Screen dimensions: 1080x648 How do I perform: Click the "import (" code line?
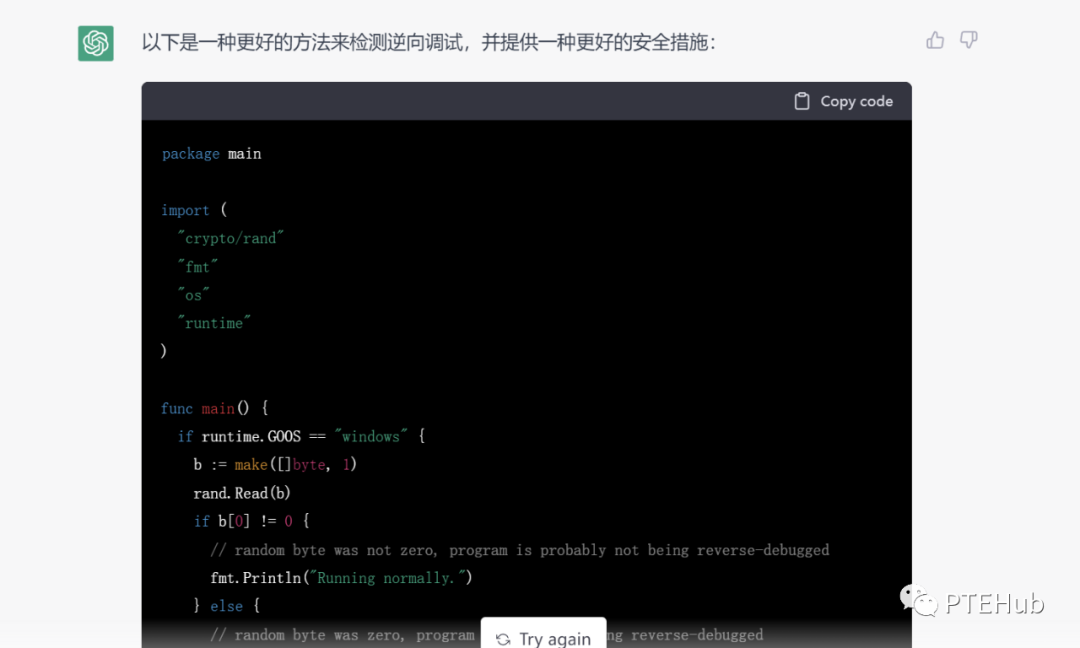click(x=194, y=210)
